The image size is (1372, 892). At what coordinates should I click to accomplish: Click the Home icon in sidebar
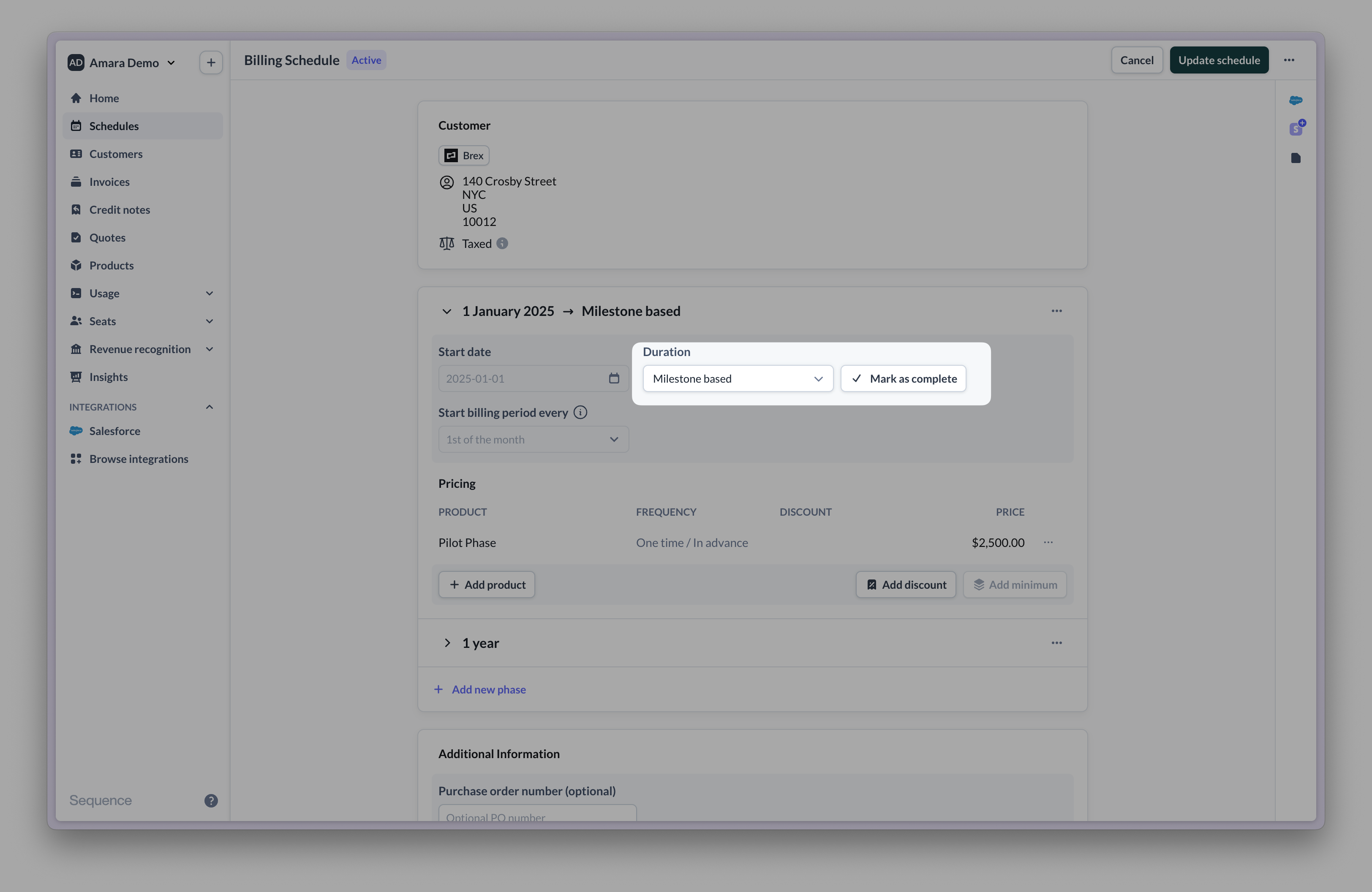tap(76, 98)
